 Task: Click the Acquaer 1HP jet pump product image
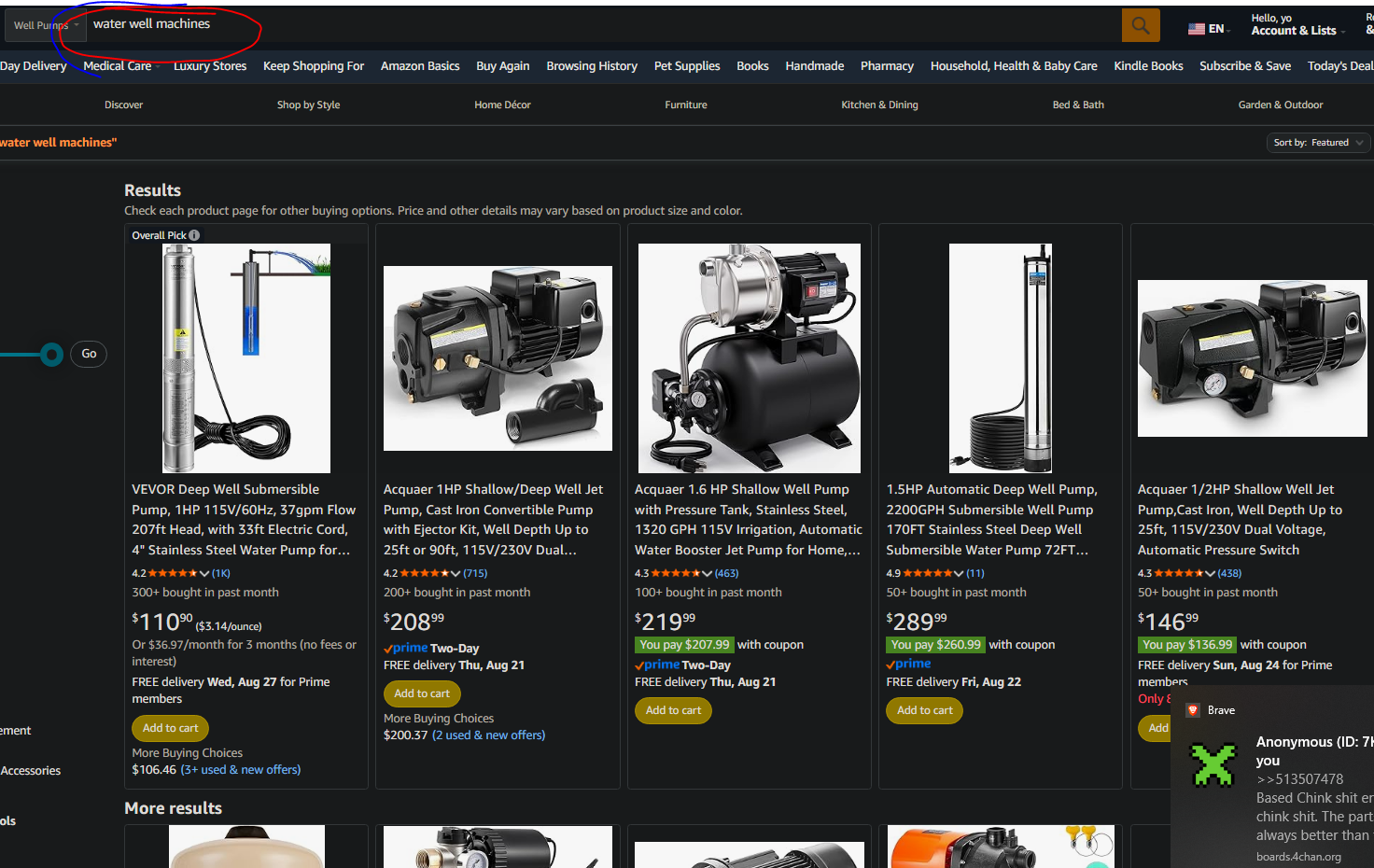(x=498, y=358)
